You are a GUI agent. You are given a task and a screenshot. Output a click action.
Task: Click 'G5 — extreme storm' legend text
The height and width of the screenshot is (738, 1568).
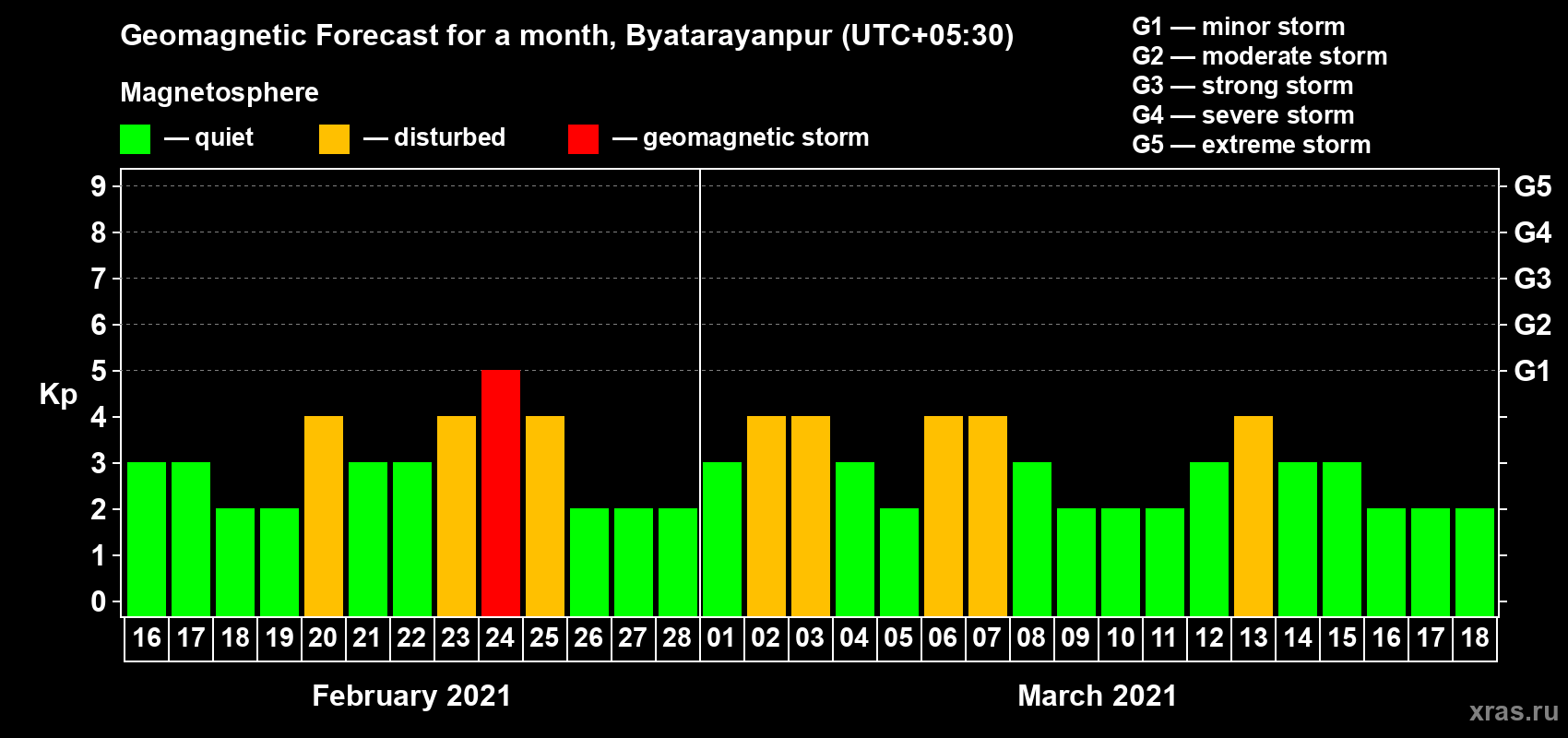pyautogui.click(x=1251, y=145)
